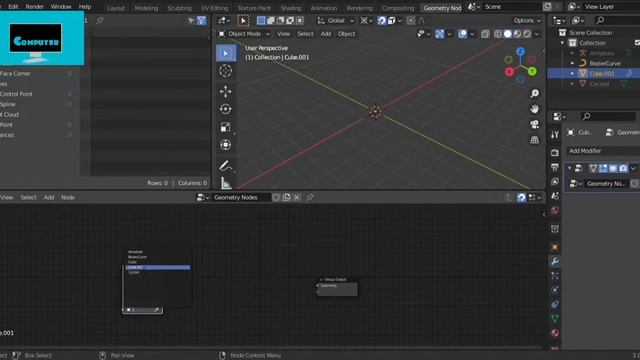Open the Object properties orange square tab

click(x=555, y=247)
